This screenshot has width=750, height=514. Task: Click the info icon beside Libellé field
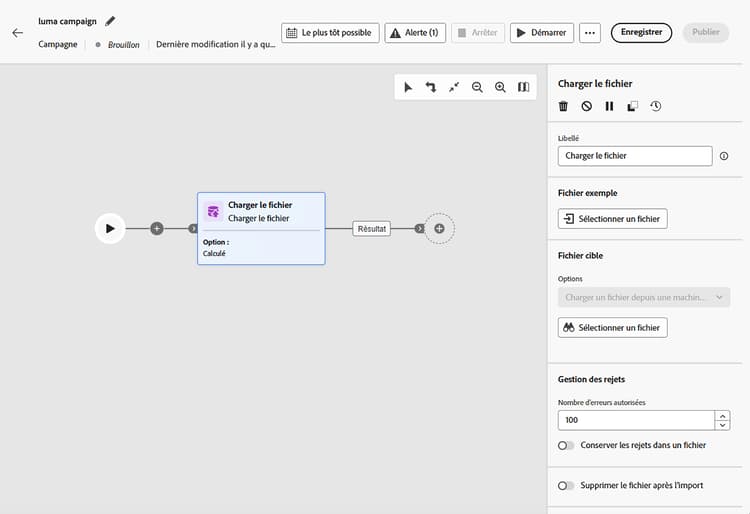[x=724, y=156]
